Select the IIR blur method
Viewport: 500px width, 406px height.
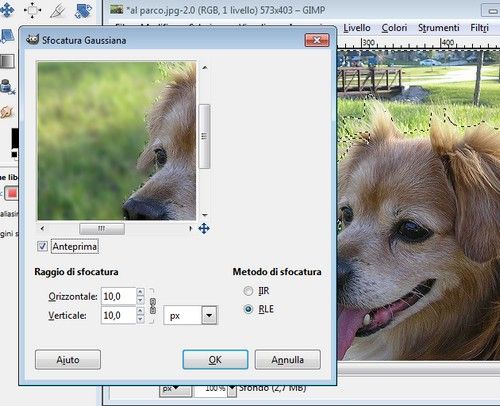pyautogui.click(x=248, y=291)
